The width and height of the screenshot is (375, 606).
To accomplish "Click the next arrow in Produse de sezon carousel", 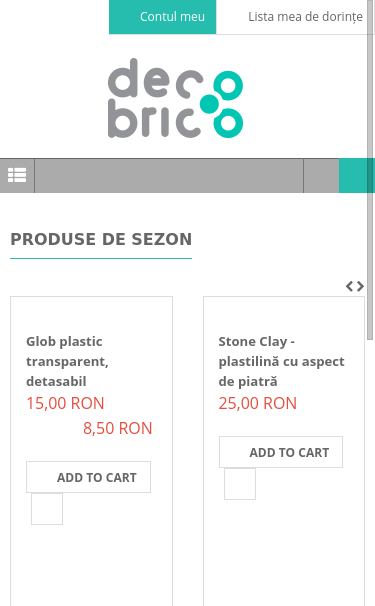I will [360, 286].
